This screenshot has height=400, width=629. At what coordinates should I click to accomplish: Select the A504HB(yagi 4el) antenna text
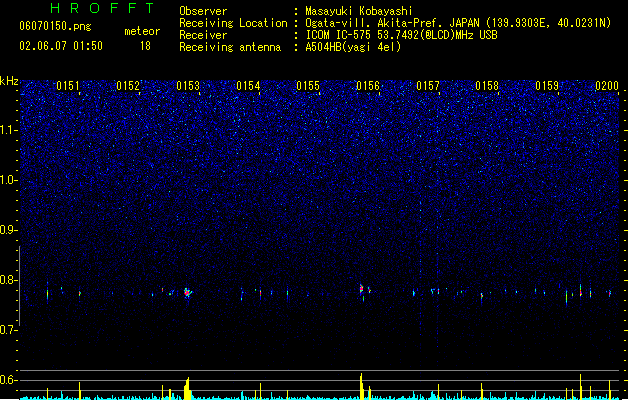click(x=353, y=47)
